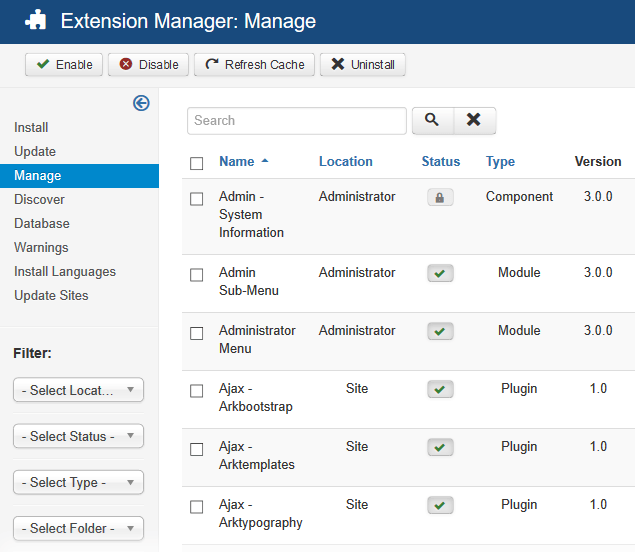The height and width of the screenshot is (552, 635).
Task: Toggle enabled status of Ajax - Arkbootstrap plugin
Action: click(440, 389)
